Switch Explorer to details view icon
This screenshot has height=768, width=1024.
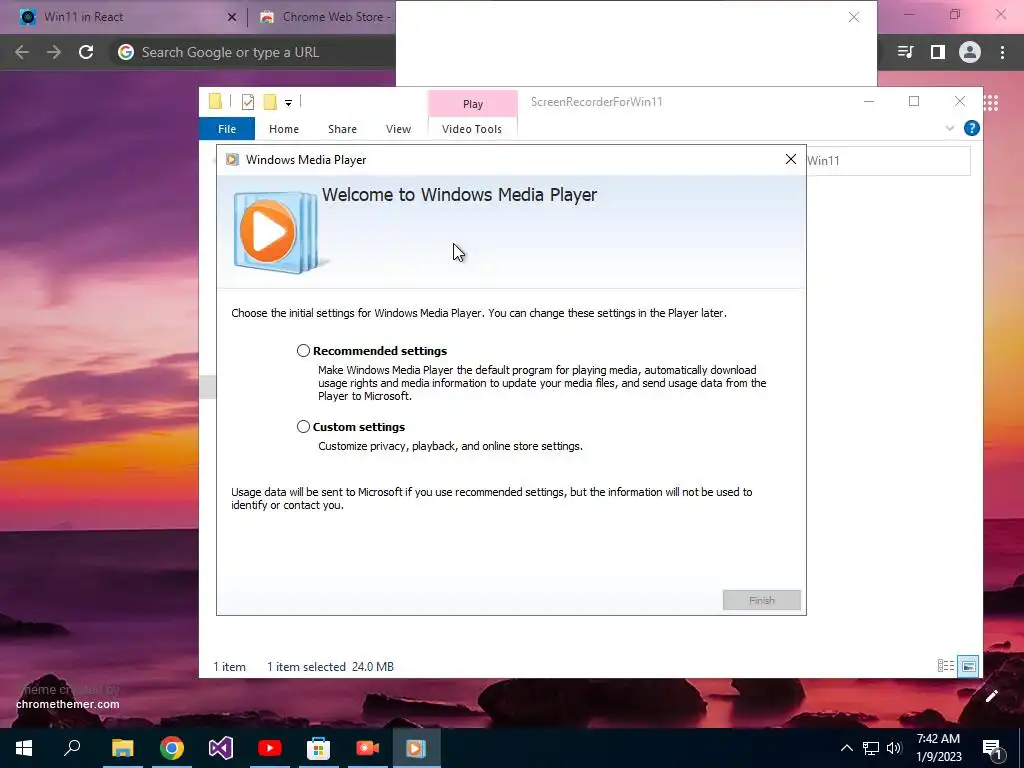[x=945, y=666]
